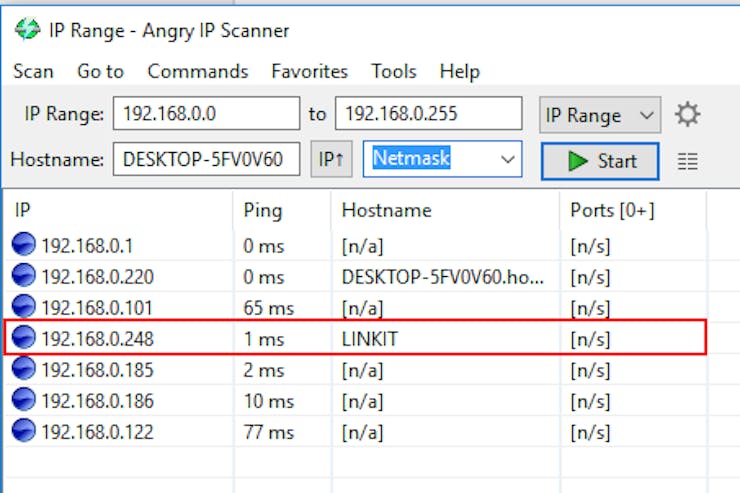Viewport: 740px width, 493px height.
Task: Expand the Netmask combo box
Action: (508, 159)
